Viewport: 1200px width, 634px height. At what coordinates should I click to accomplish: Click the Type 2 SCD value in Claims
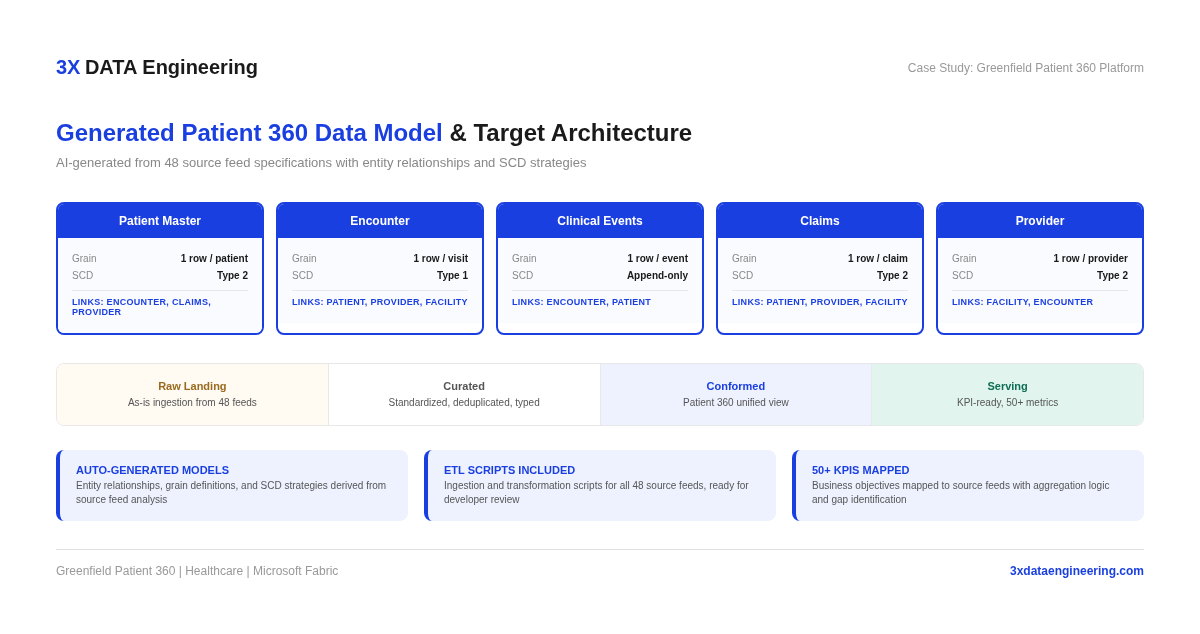coord(892,276)
